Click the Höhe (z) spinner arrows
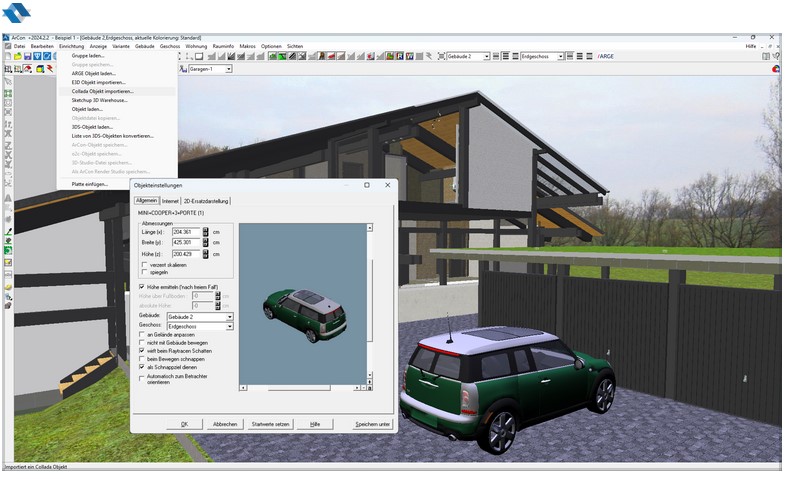 205,254
